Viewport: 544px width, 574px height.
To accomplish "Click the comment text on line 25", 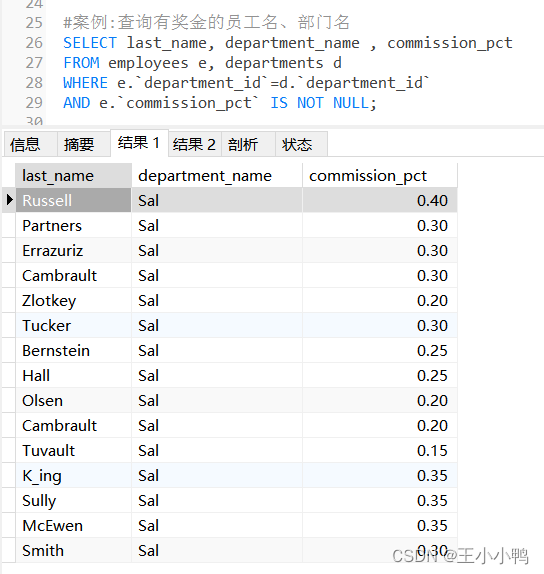I will pos(206,22).
